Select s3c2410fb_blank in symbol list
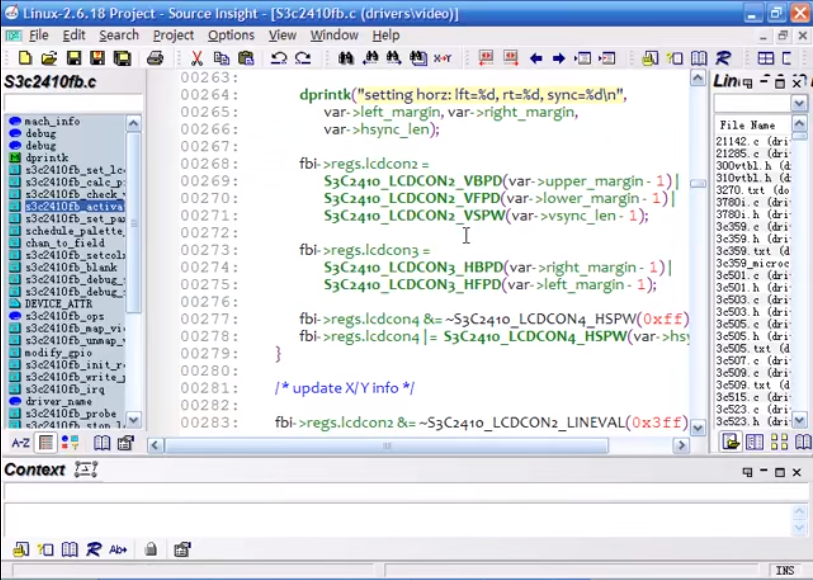Viewport: 813px width, 580px height. point(71,267)
